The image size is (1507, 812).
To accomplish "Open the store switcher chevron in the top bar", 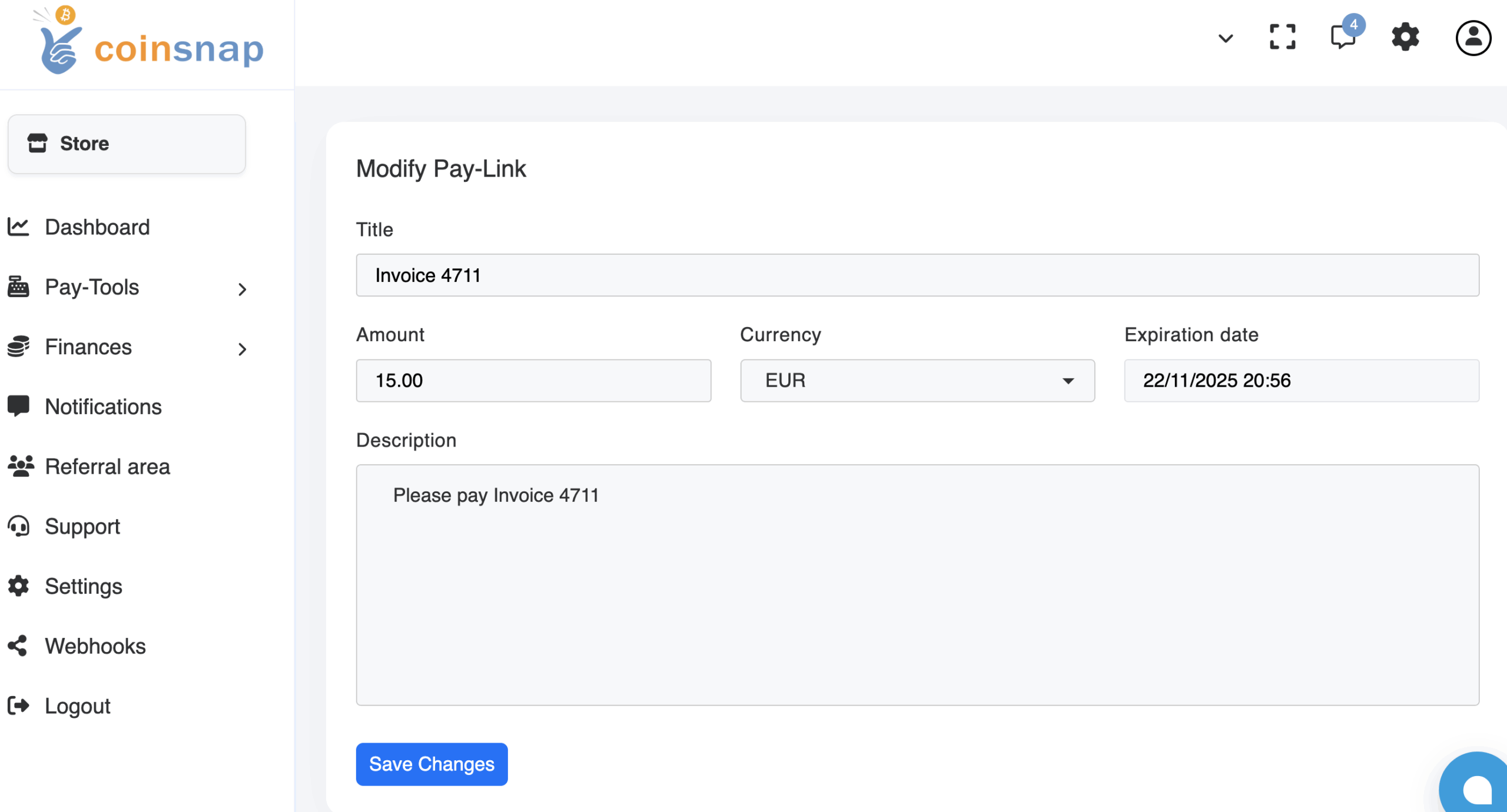I will (1226, 38).
